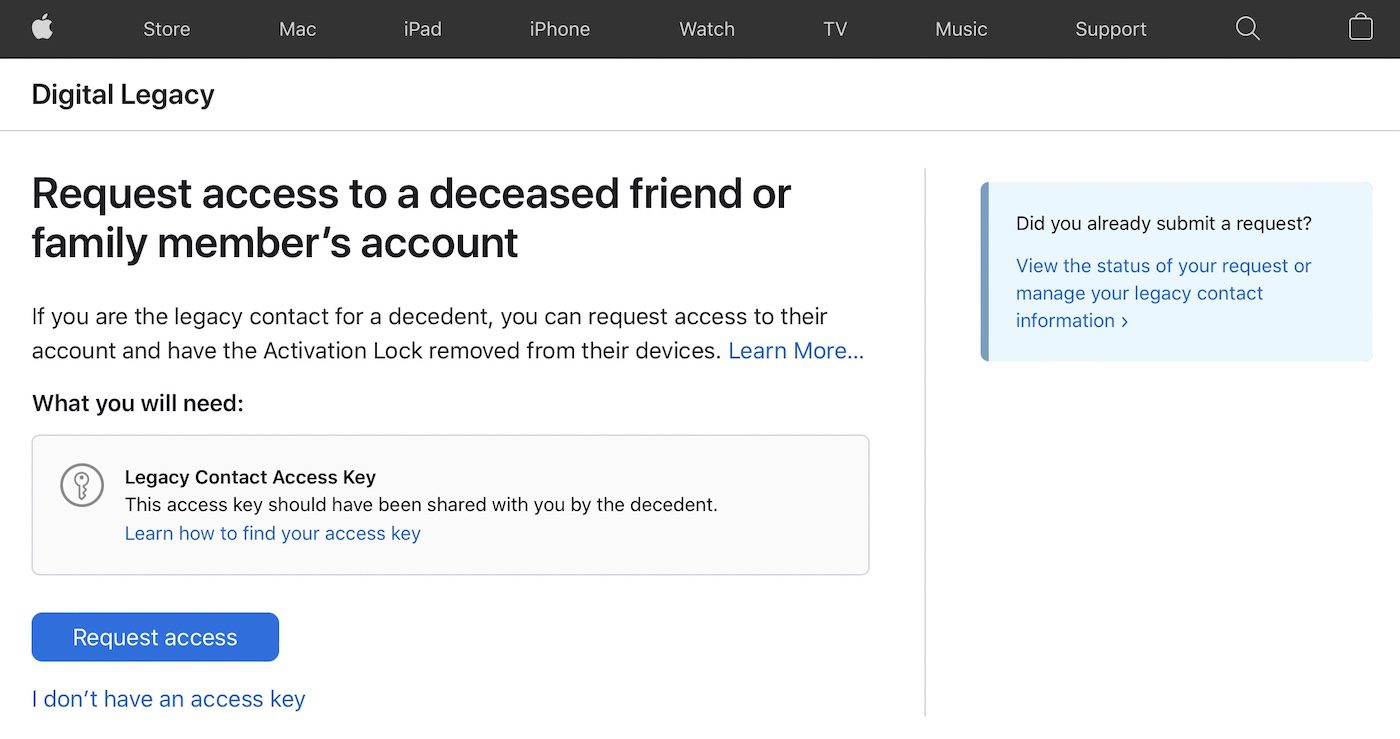Screen dimensions: 1400x739
Task: Open search with the magnifying glass icon
Action: (1247, 28)
